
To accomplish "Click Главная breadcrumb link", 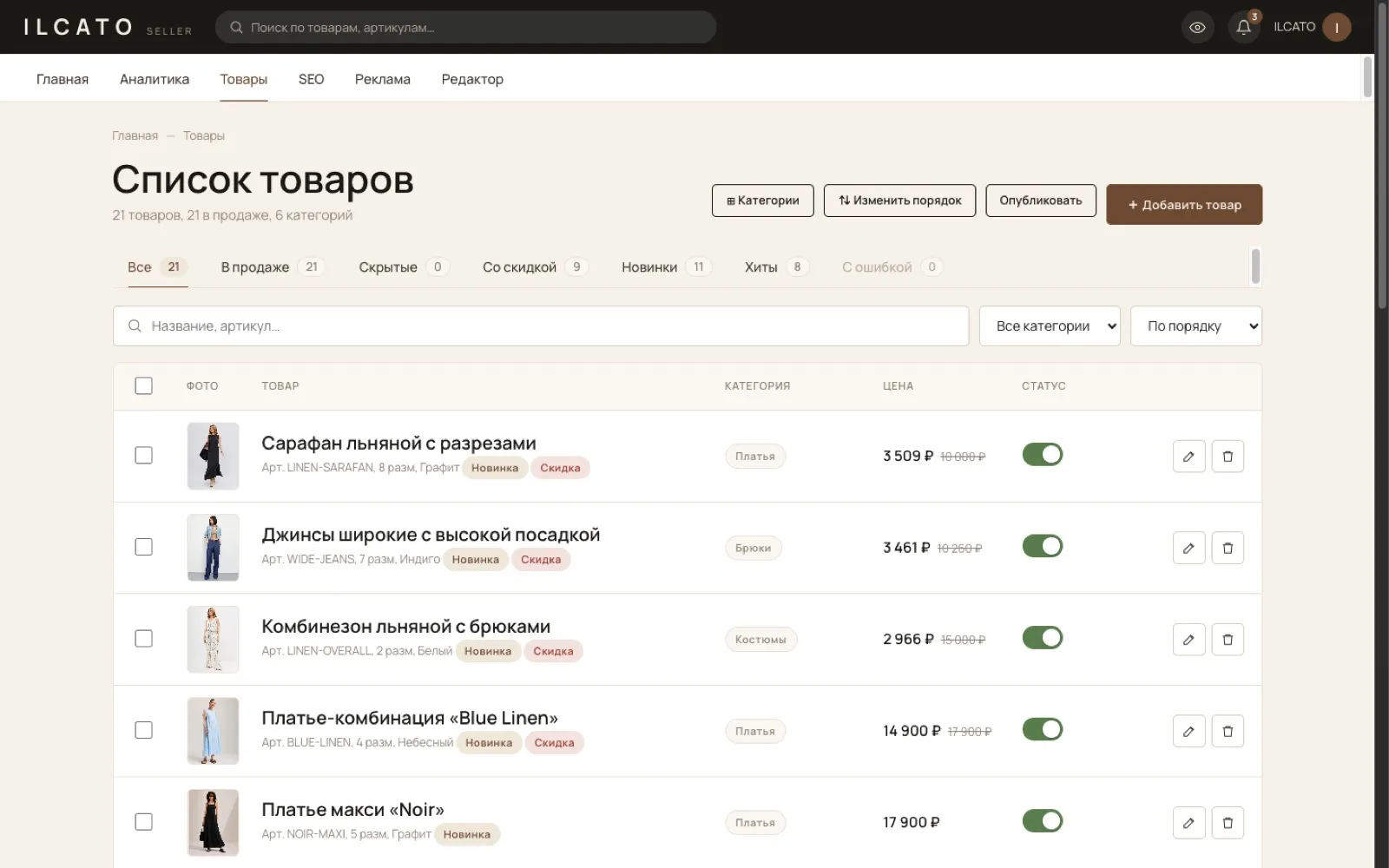I will (135, 136).
